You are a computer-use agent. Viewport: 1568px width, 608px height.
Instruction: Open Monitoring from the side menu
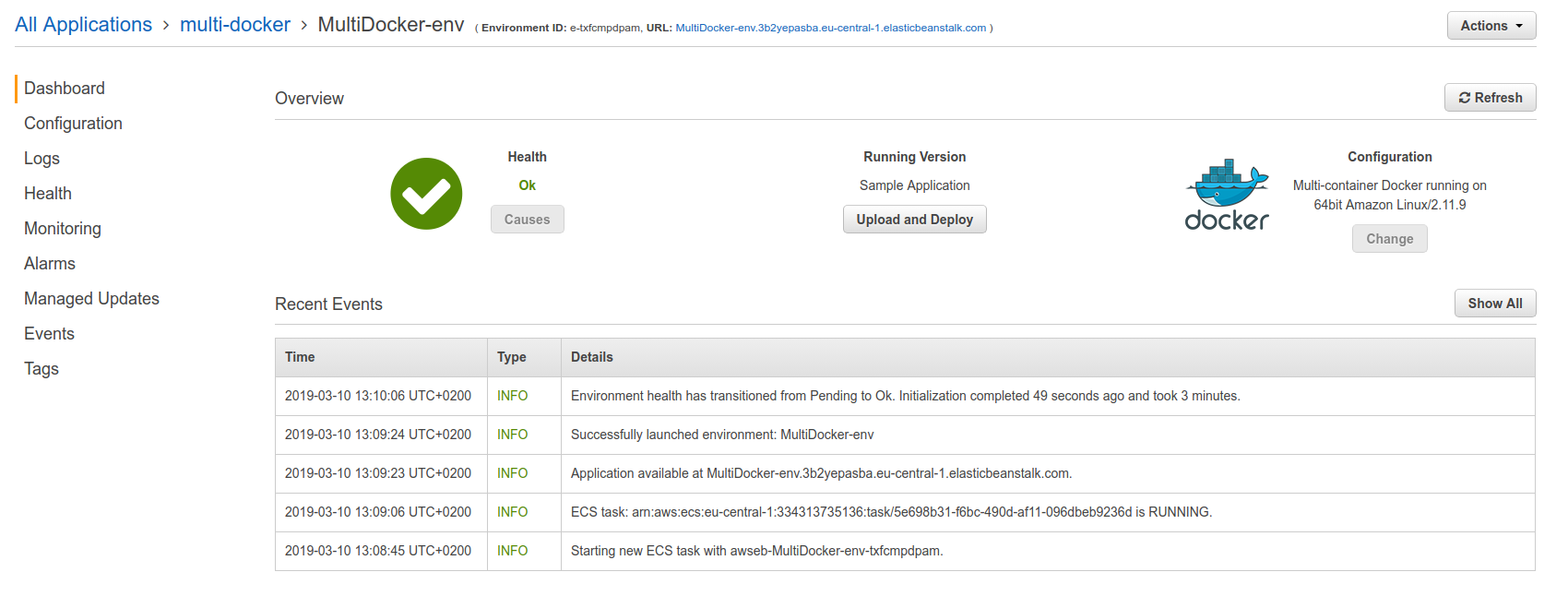(63, 229)
